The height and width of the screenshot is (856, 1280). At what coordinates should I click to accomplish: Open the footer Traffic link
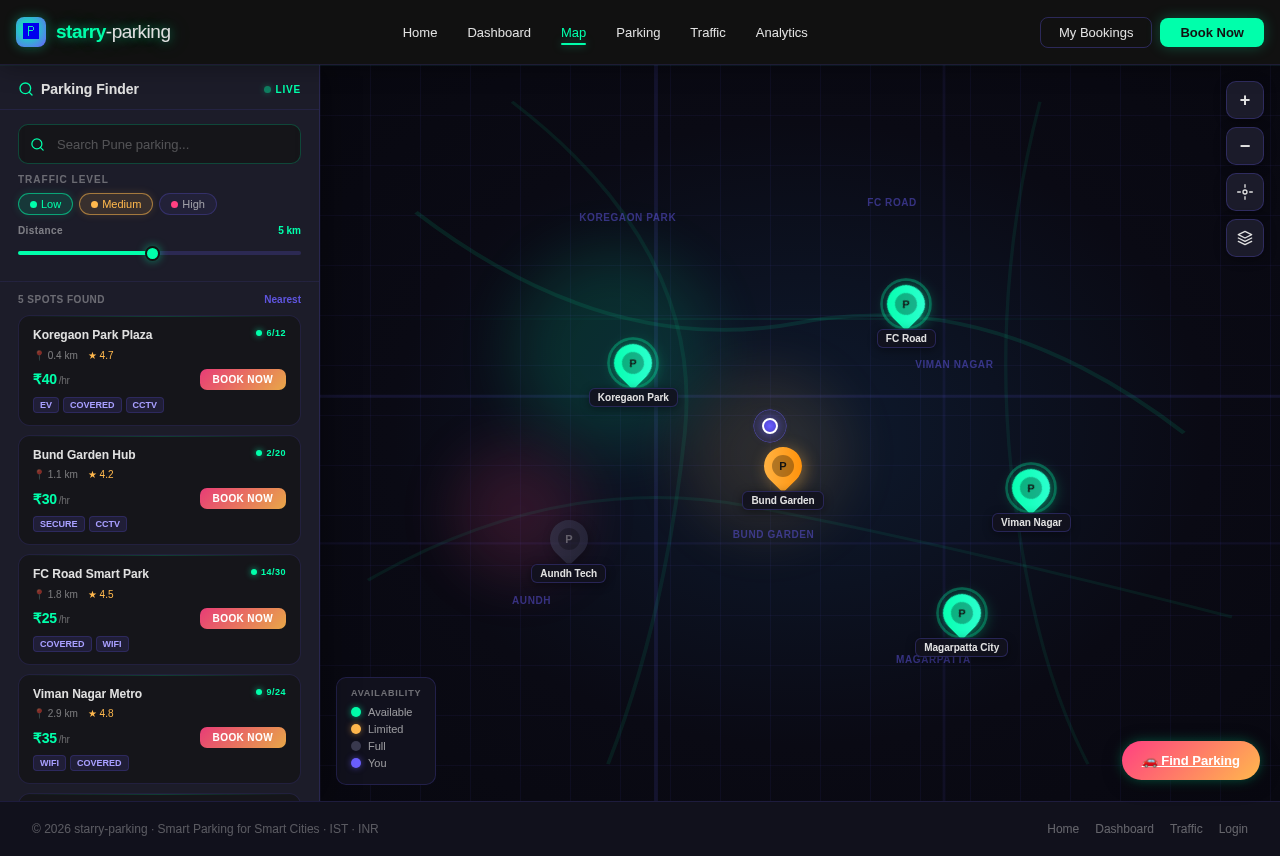coord(1186,829)
